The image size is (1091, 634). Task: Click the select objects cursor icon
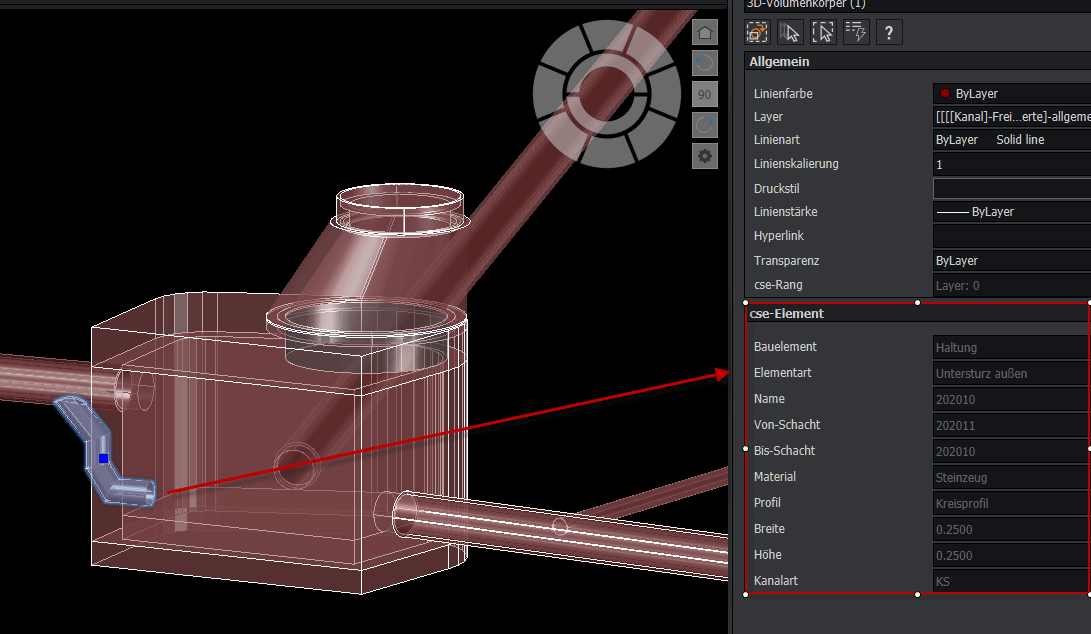click(790, 32)
